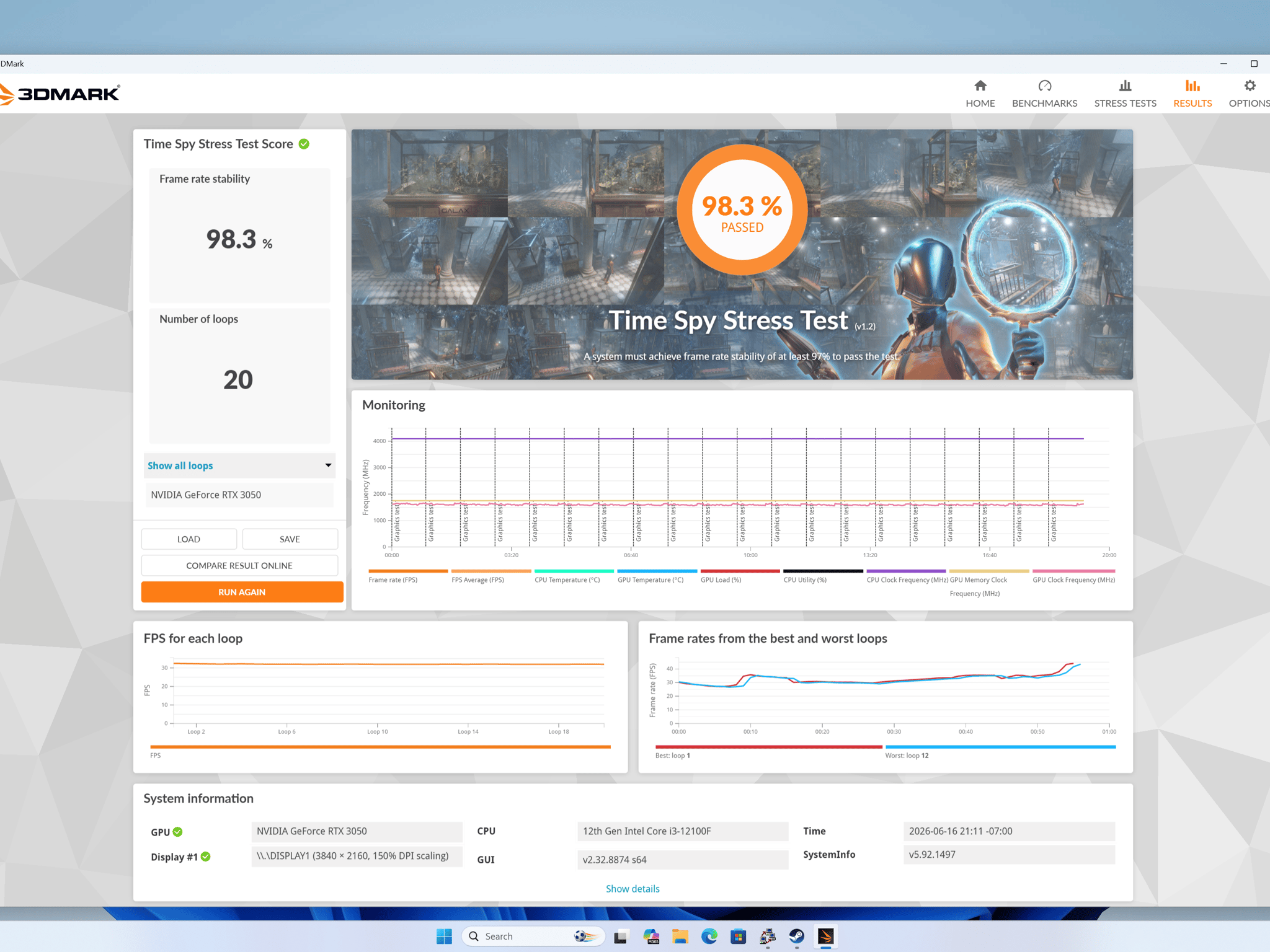Image resolution: width=1270 pixels, height=952 pixels.
Task: Click the taskbar Search box
Action: click(x=533, y=937)
